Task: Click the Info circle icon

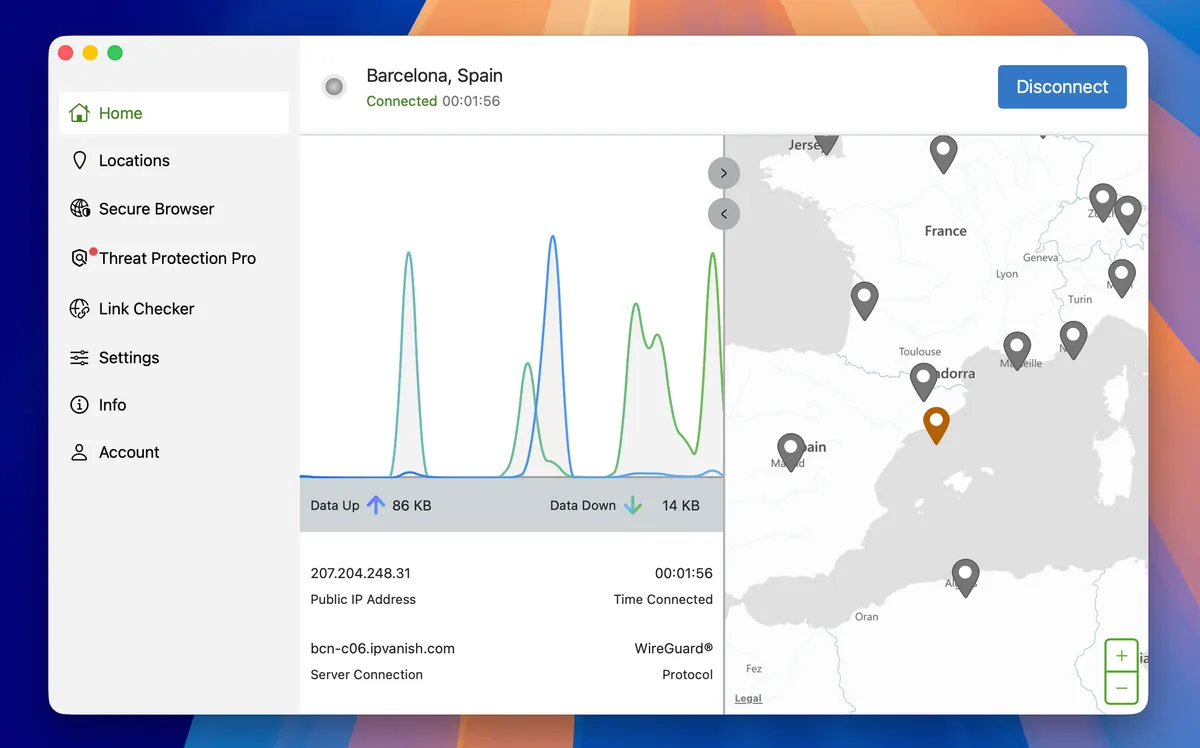Action: point(80,405)
